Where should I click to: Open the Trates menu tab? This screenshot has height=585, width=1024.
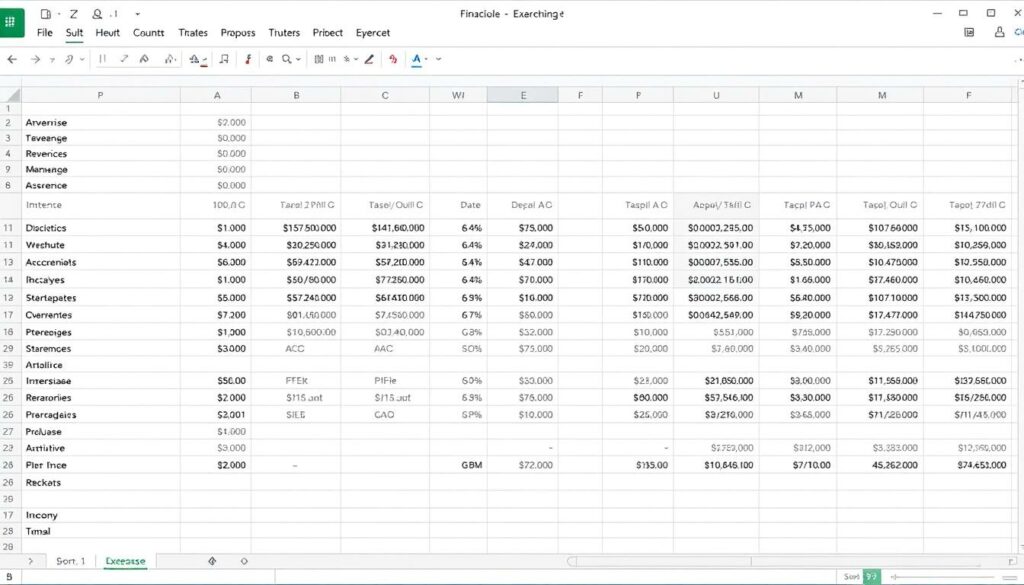[193, 33]
